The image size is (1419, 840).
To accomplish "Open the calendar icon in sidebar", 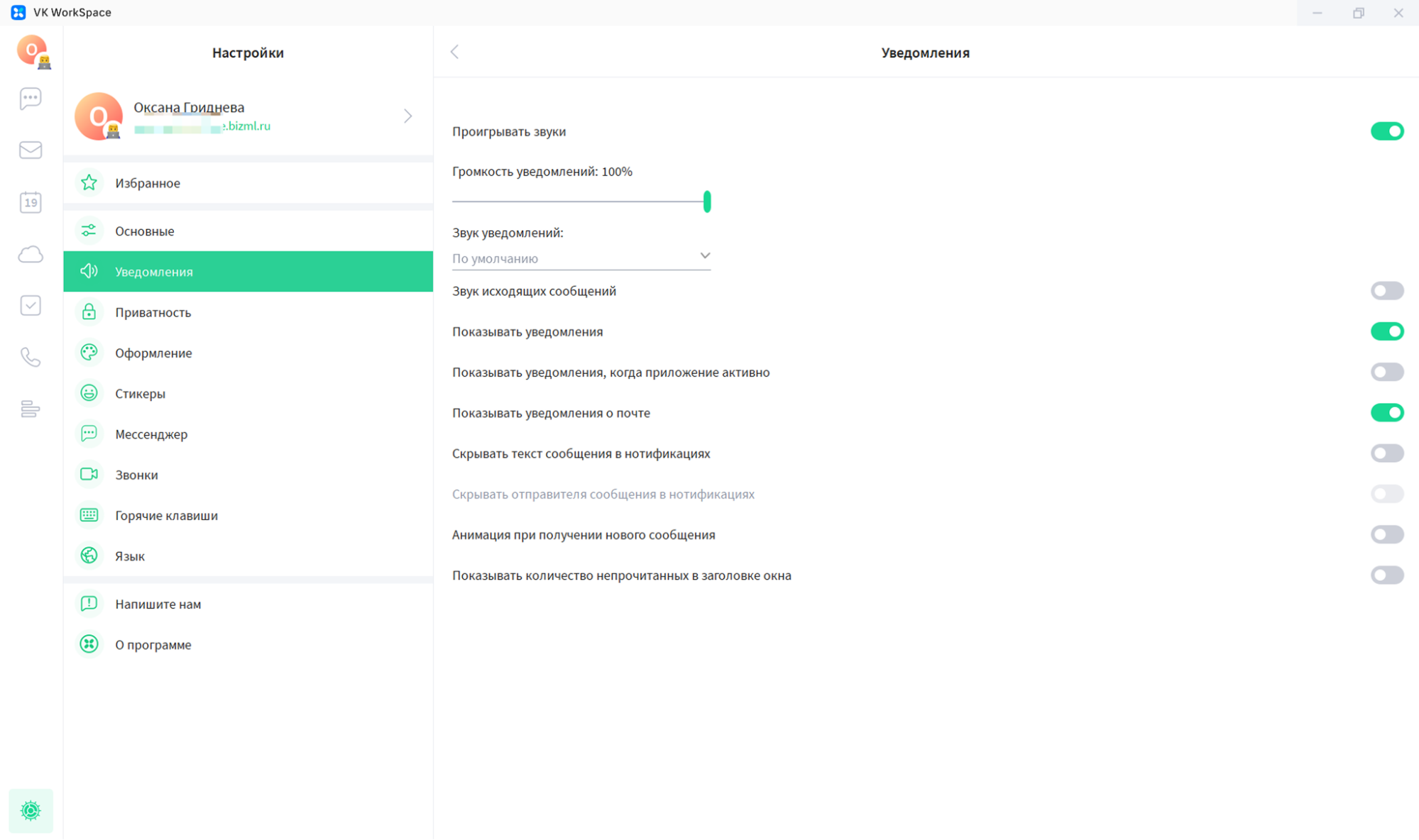I will click(x=31, y=203).
